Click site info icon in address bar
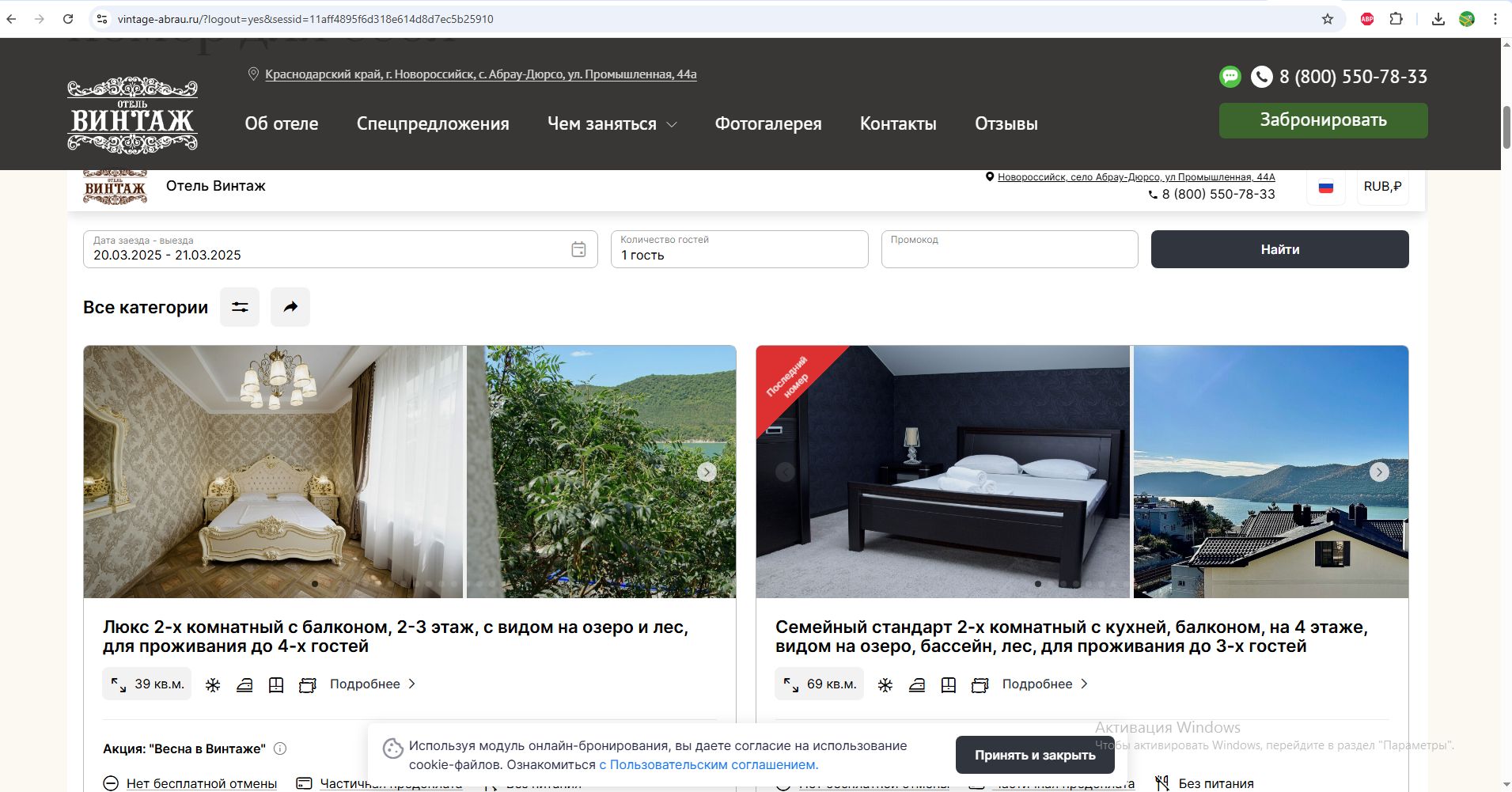1512x792 pixels. point(102,19)
